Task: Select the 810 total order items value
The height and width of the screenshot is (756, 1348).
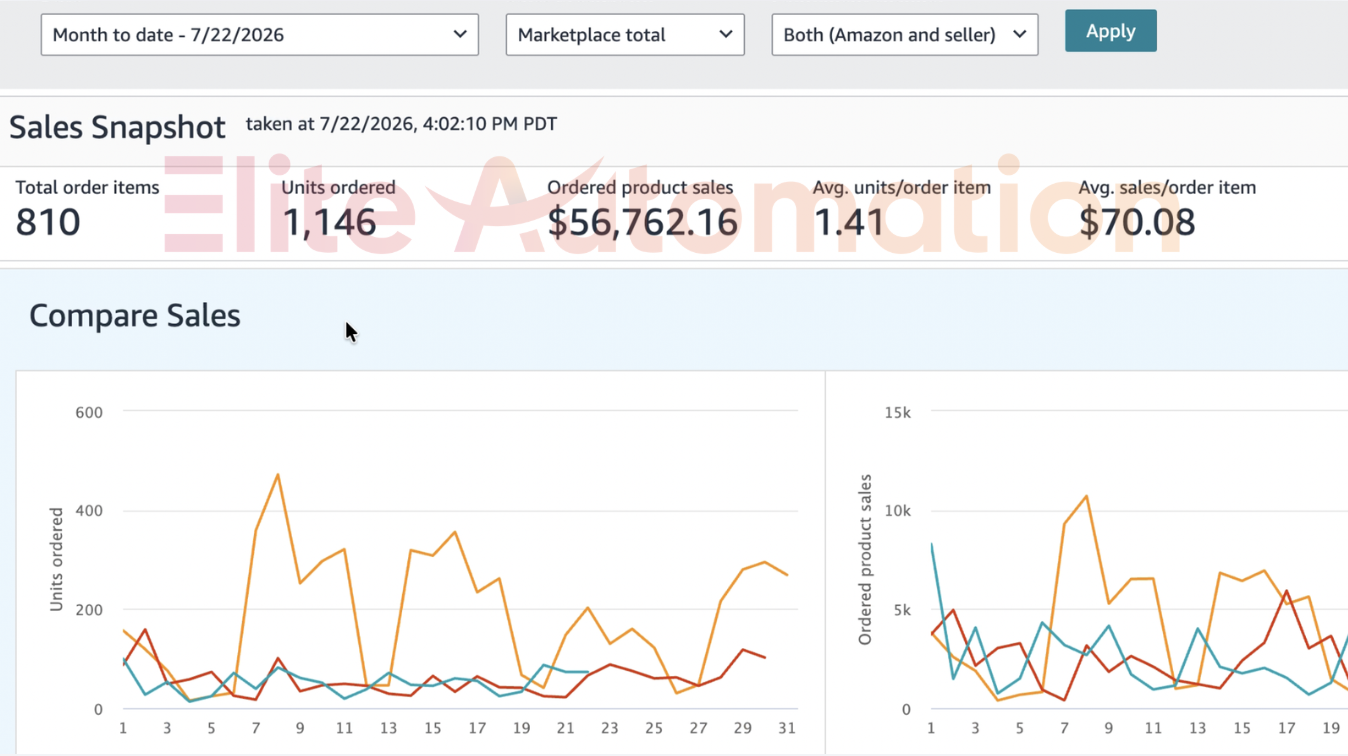Action: (48, 222)
